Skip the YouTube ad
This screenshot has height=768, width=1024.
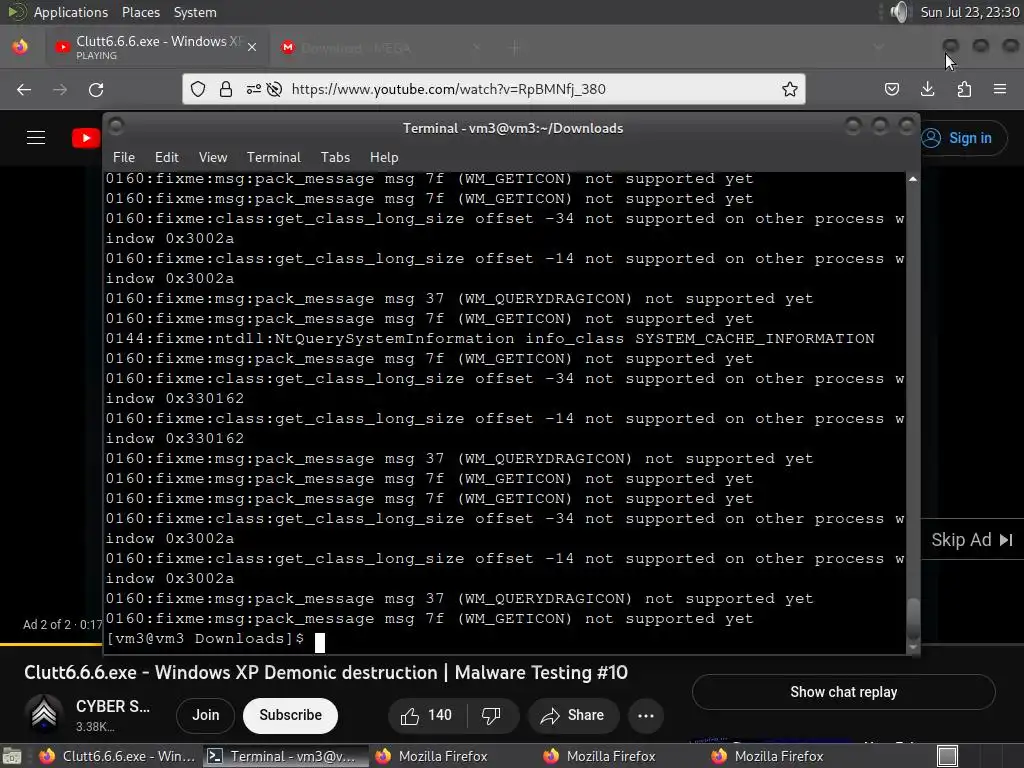point(972,540)
